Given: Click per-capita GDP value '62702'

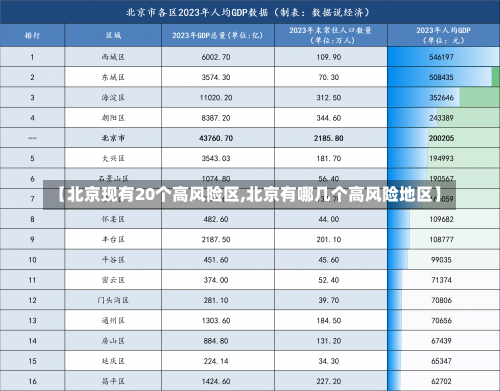Looking at the screenshot, I should coord(441,381).
